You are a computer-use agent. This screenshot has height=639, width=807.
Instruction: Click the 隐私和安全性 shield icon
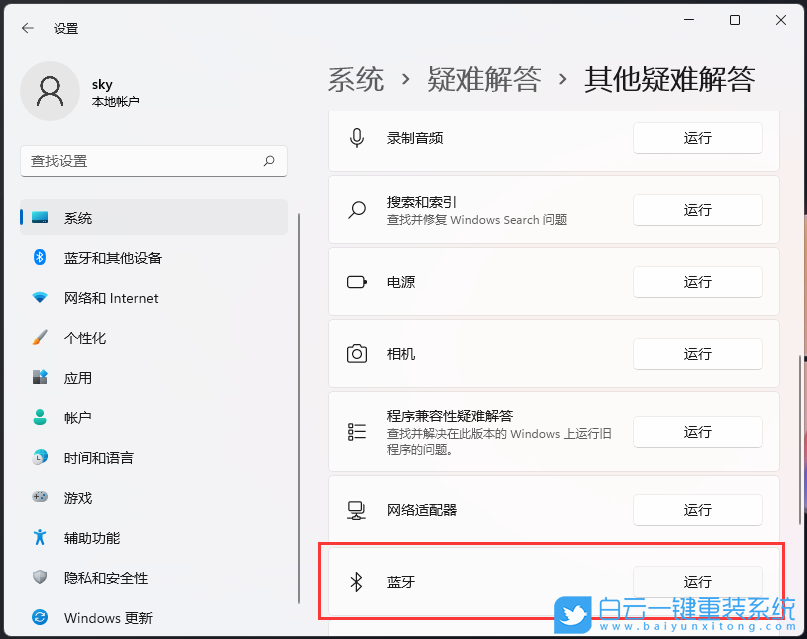coord(40,578)
